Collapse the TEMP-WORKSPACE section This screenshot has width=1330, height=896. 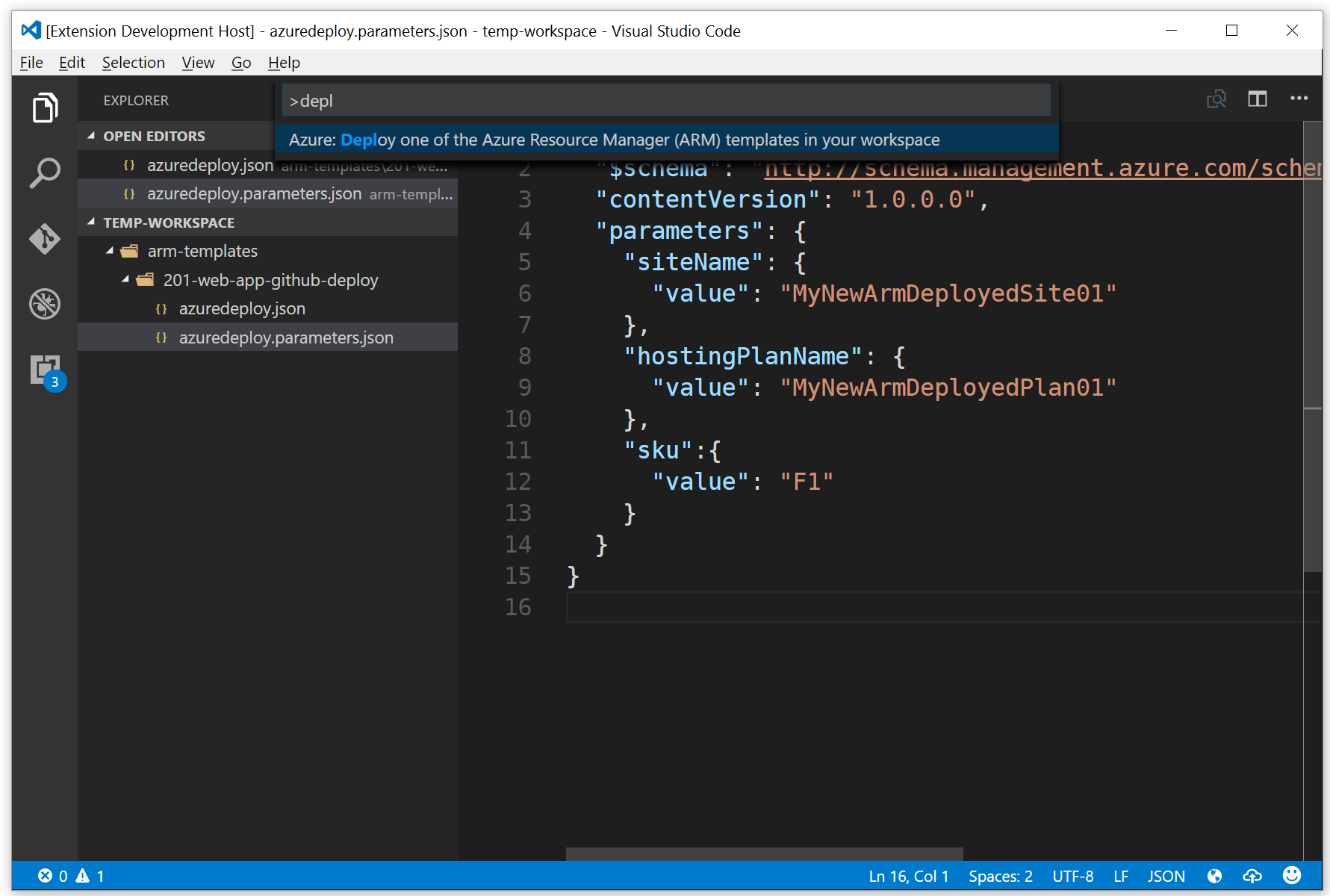[x=91, y=223]
